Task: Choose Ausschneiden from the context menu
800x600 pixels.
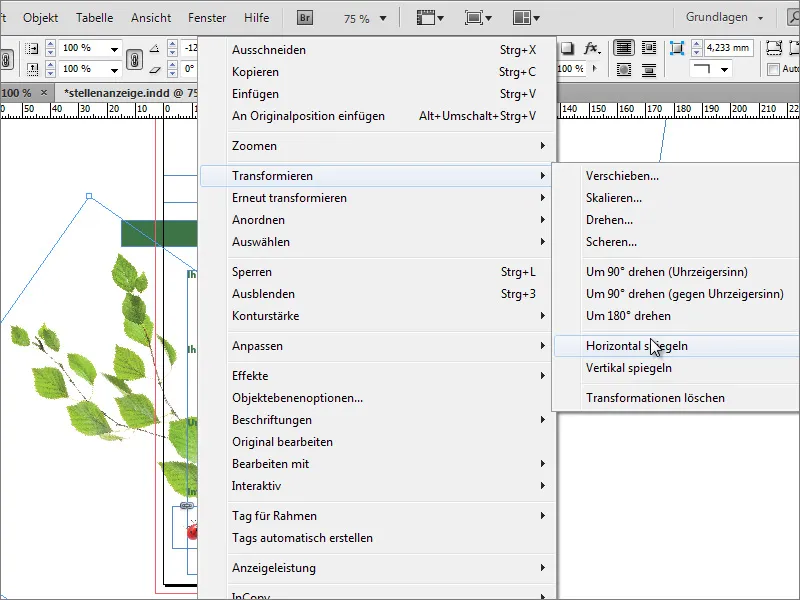Action: (x=377, y=50)
